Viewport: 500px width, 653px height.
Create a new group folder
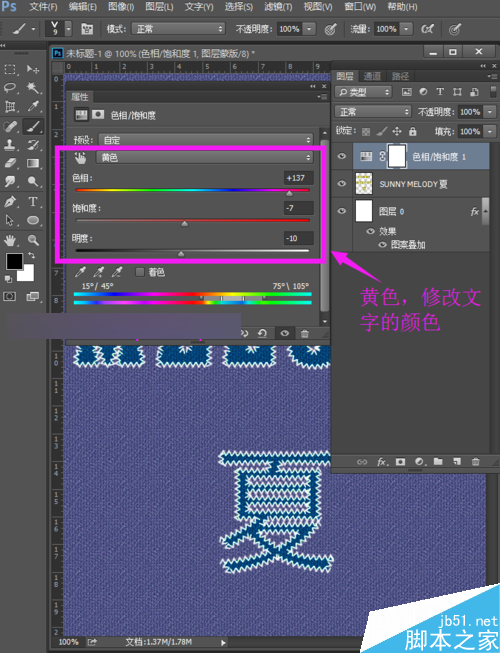pyautogui.click(x=438, y=461)
